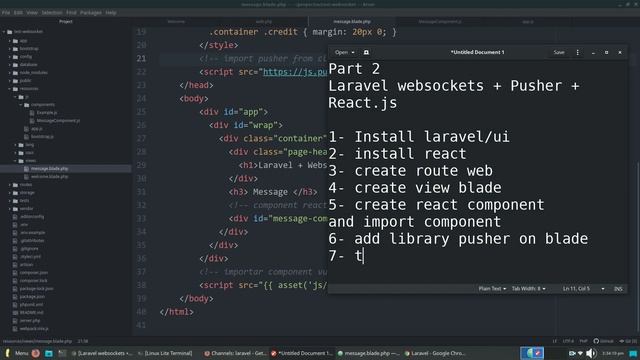
Task: Switch to the Laravel - Google Chrome taskbar window
Action: tap(435, 353)
